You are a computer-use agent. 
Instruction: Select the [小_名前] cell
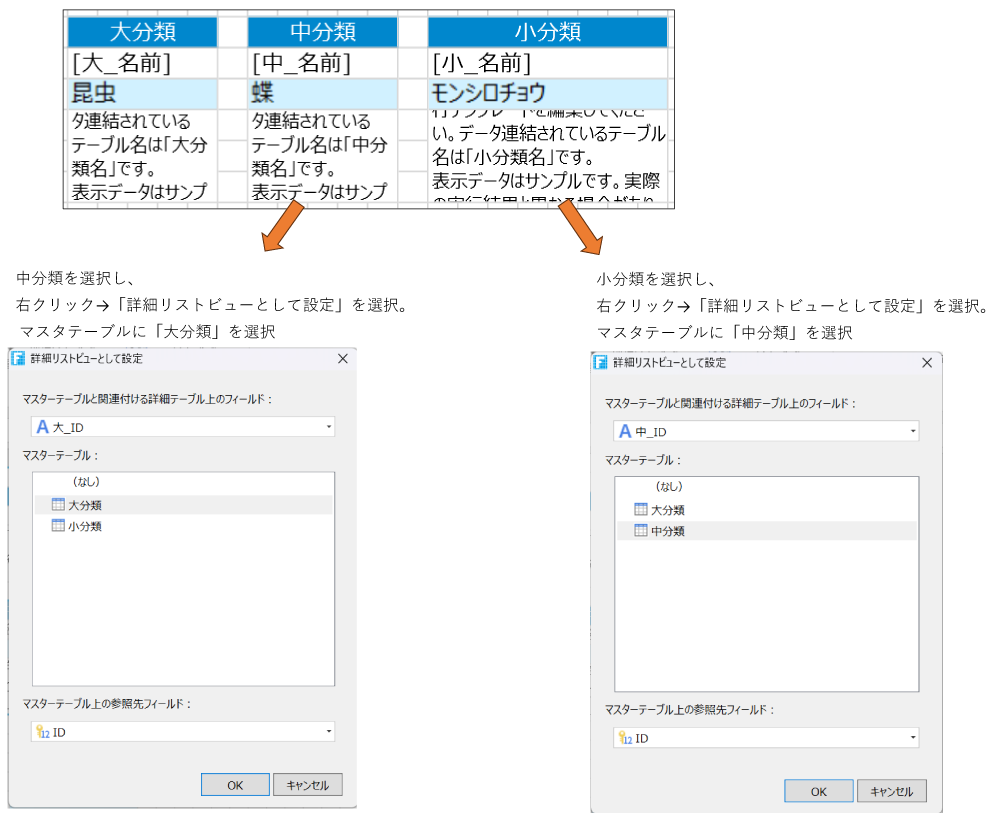(548, 63)
